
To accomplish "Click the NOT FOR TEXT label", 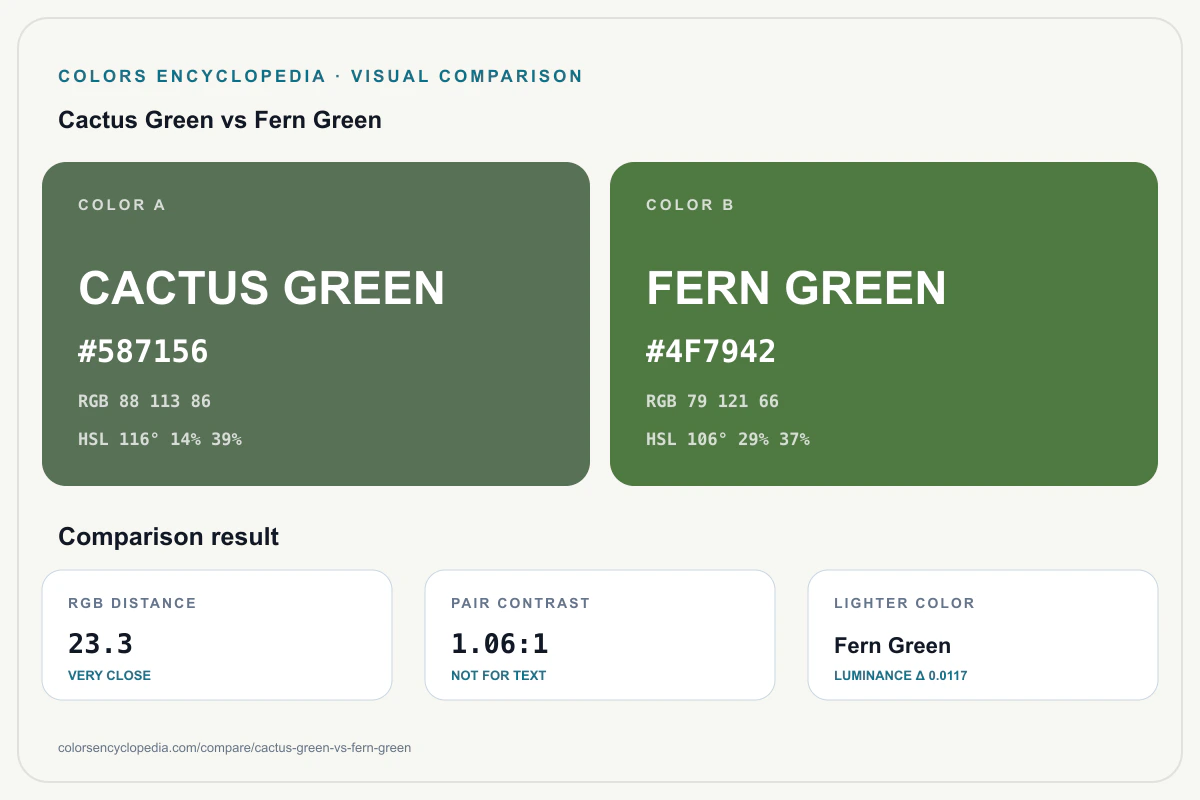I will 498,676.
